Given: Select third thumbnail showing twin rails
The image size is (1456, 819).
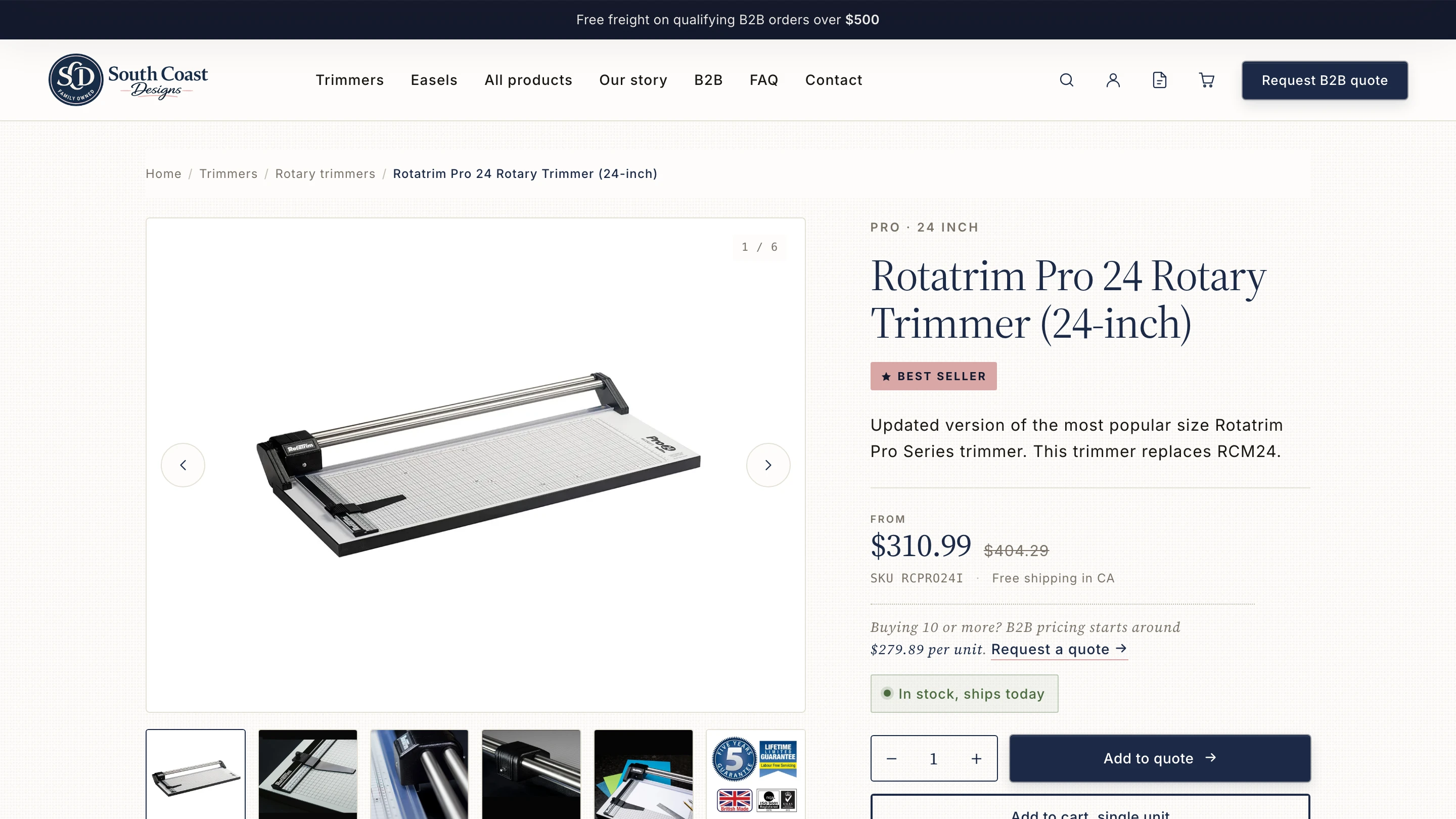Looking at the screenshot, I should pyautogui.click(x=419, y=775).
